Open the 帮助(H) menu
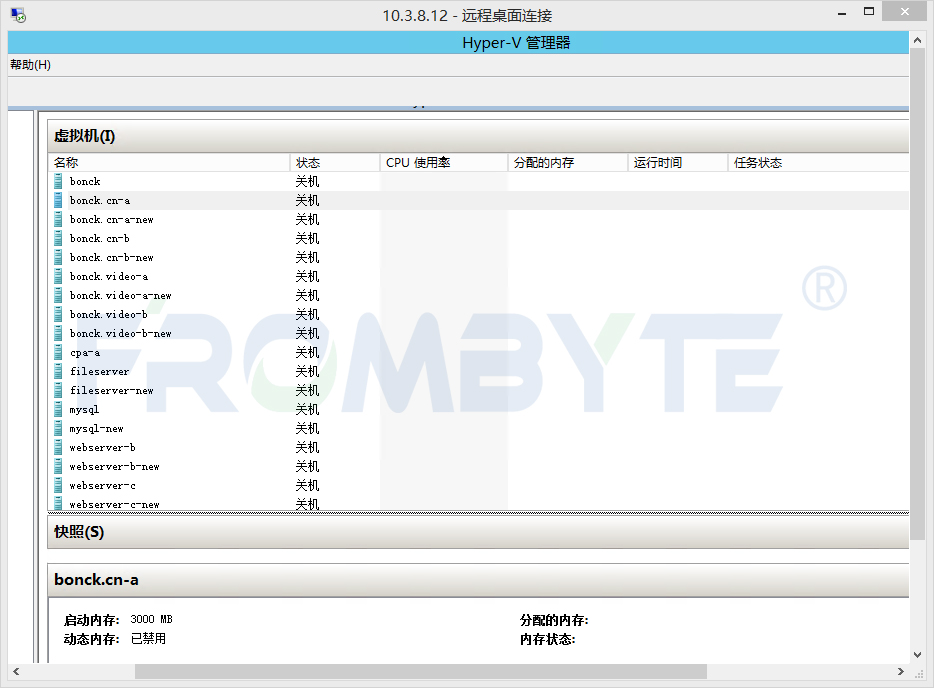 point(30,65)
